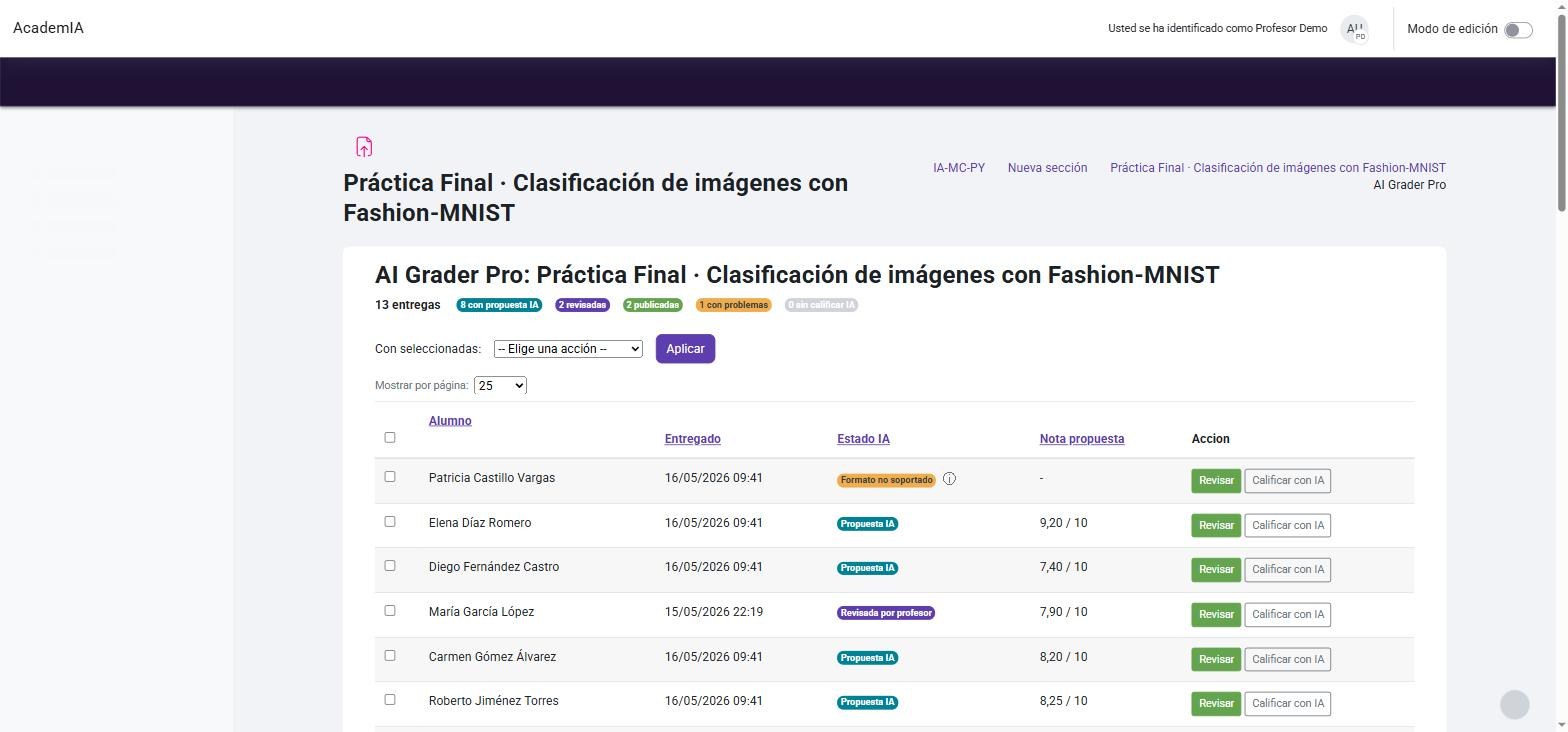Click Calificar con IA for Elena Díaz Romero

click(x=1288, y=526)
